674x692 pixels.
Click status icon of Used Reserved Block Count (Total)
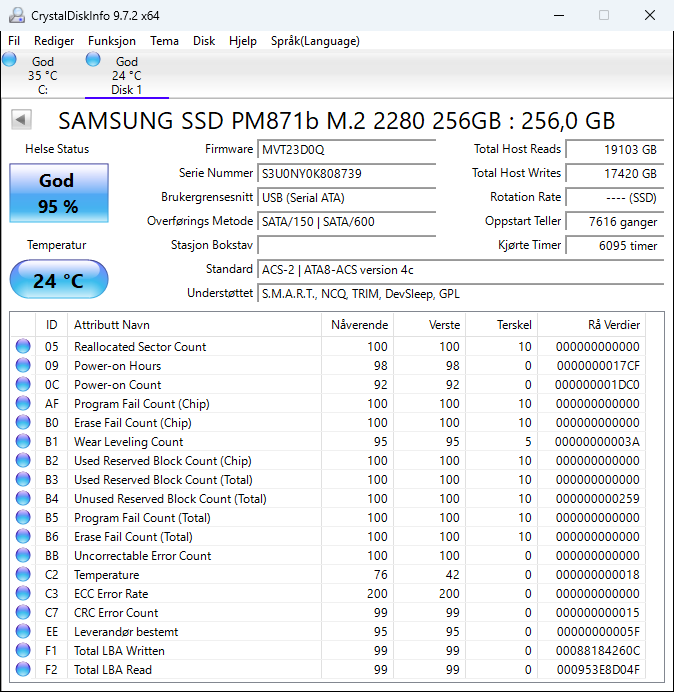click(x=23, y=479)
